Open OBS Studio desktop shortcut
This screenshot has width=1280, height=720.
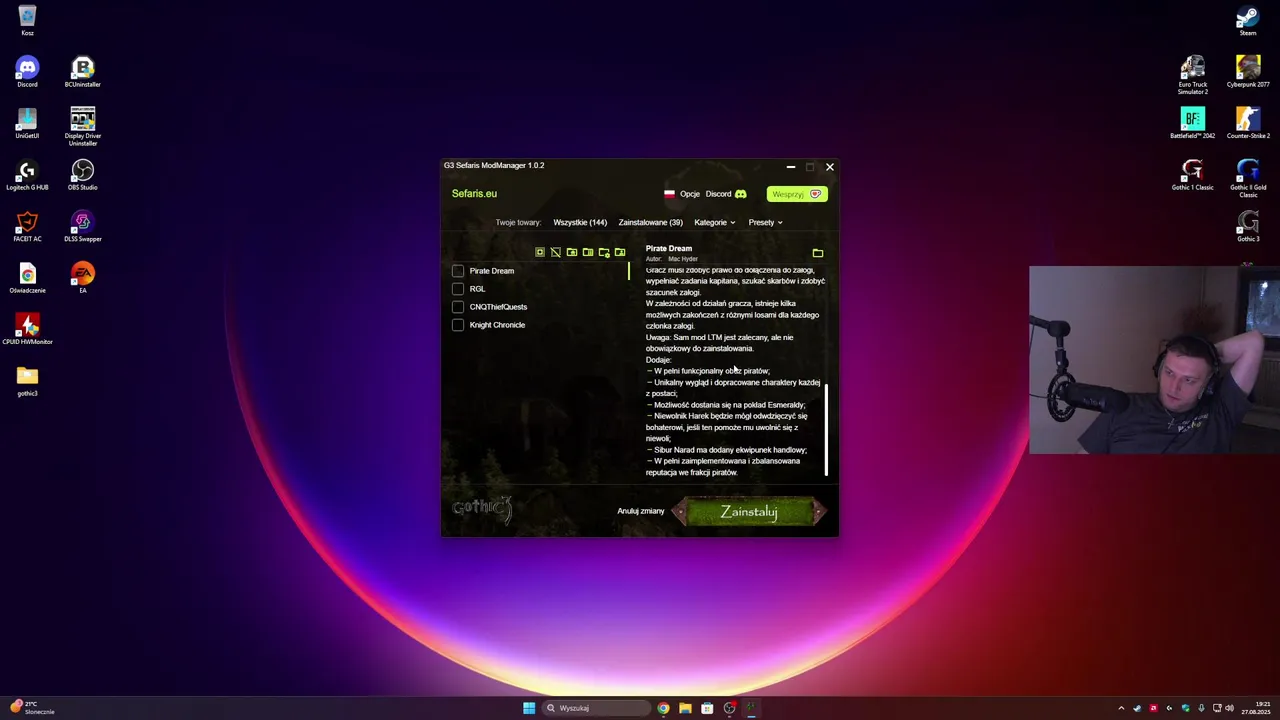83,175
